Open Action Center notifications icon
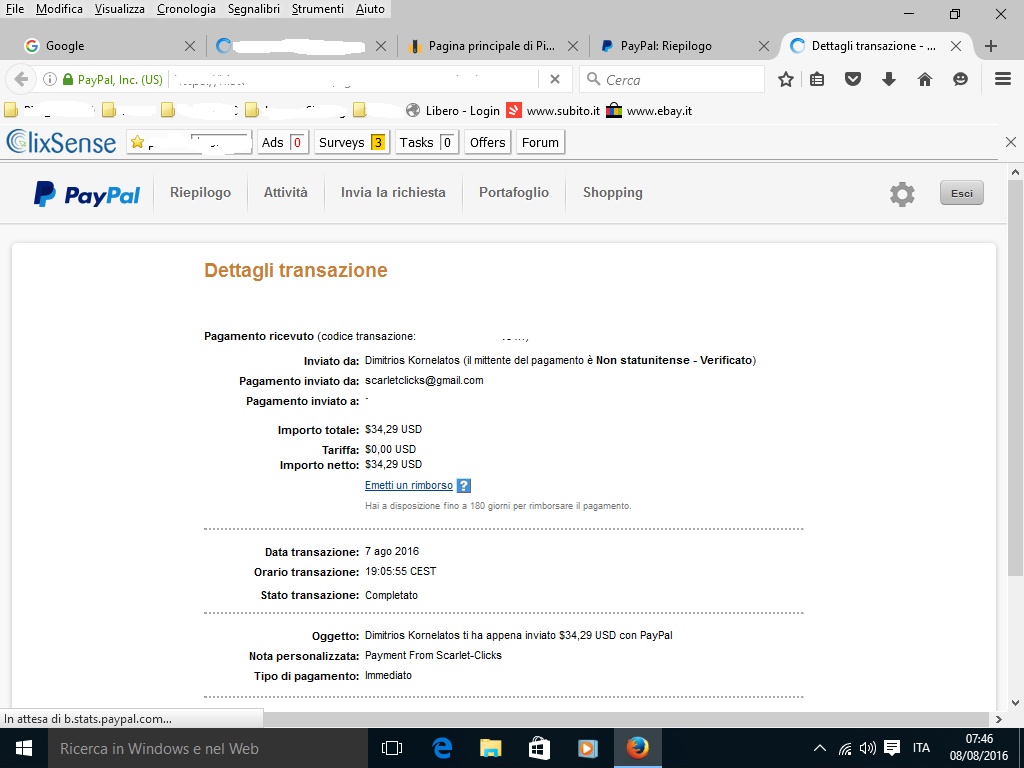 (x=891, y=748)
